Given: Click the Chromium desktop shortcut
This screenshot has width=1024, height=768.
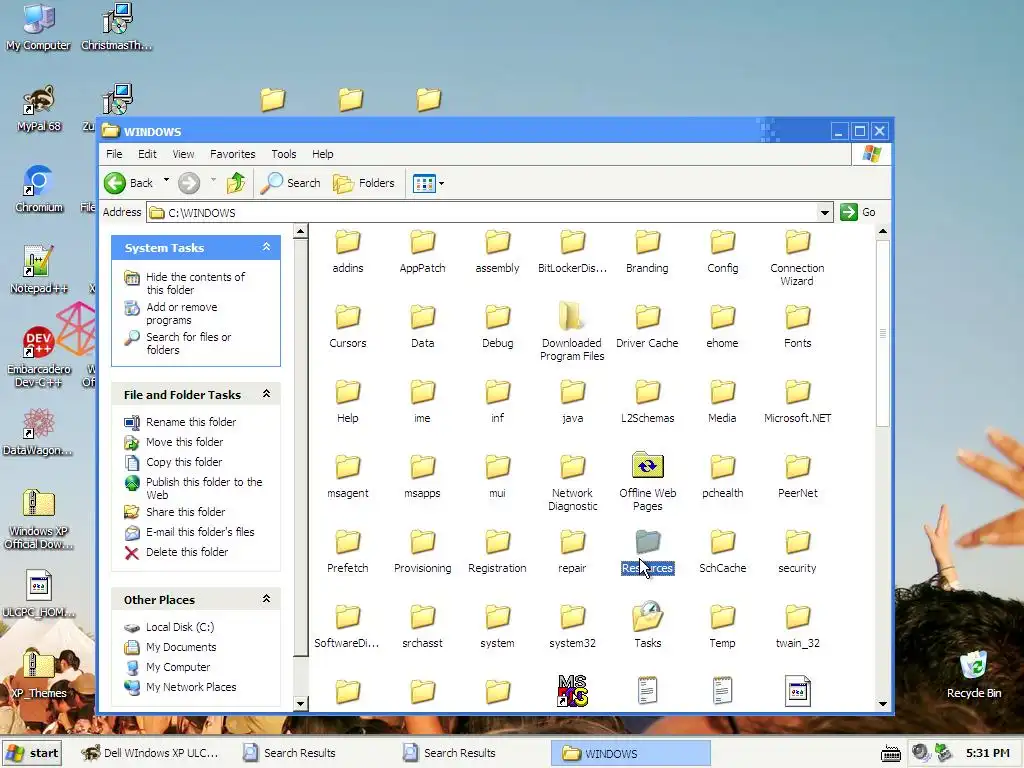Looking at the screenshot, I should point(39,189).
